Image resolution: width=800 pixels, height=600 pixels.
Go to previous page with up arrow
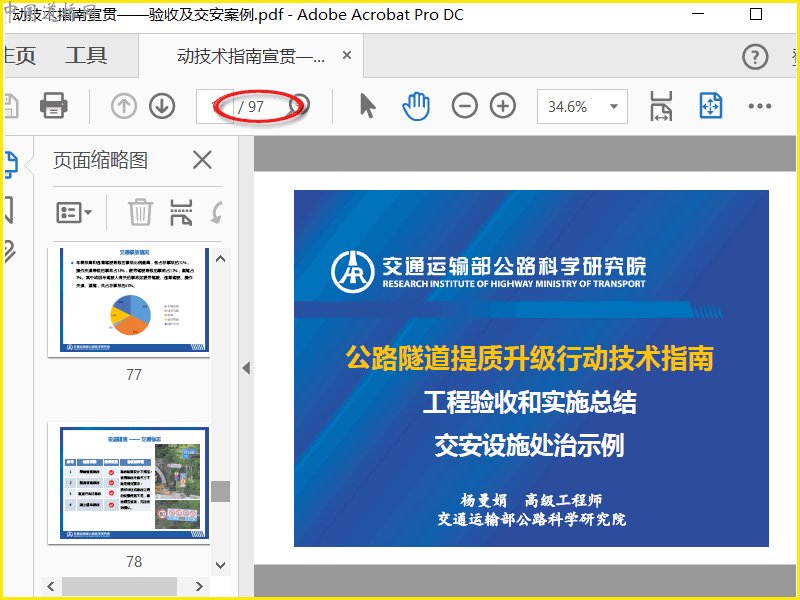click(124, 107)
